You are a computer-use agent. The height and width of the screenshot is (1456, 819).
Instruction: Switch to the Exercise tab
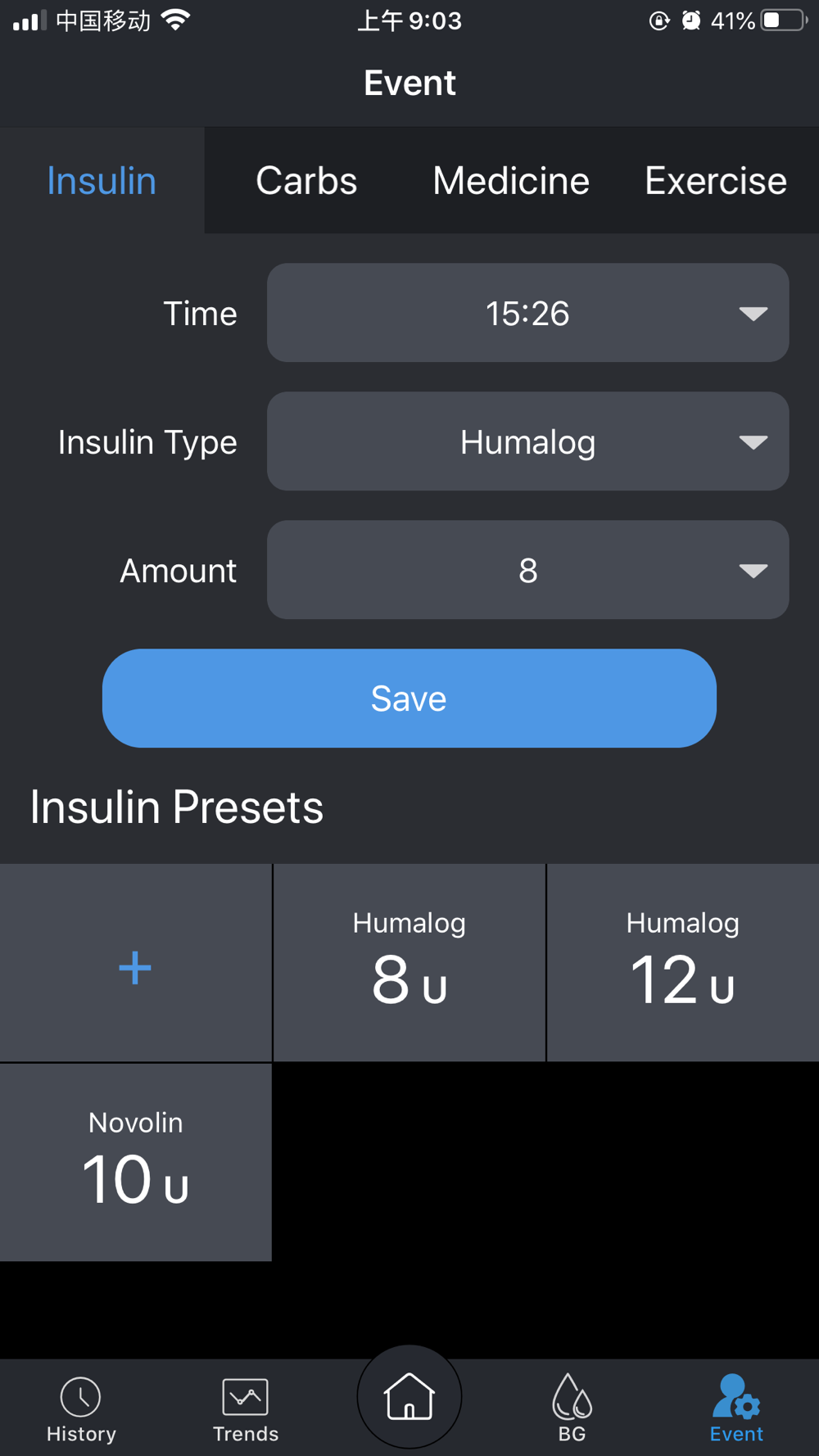pos(716,180)
